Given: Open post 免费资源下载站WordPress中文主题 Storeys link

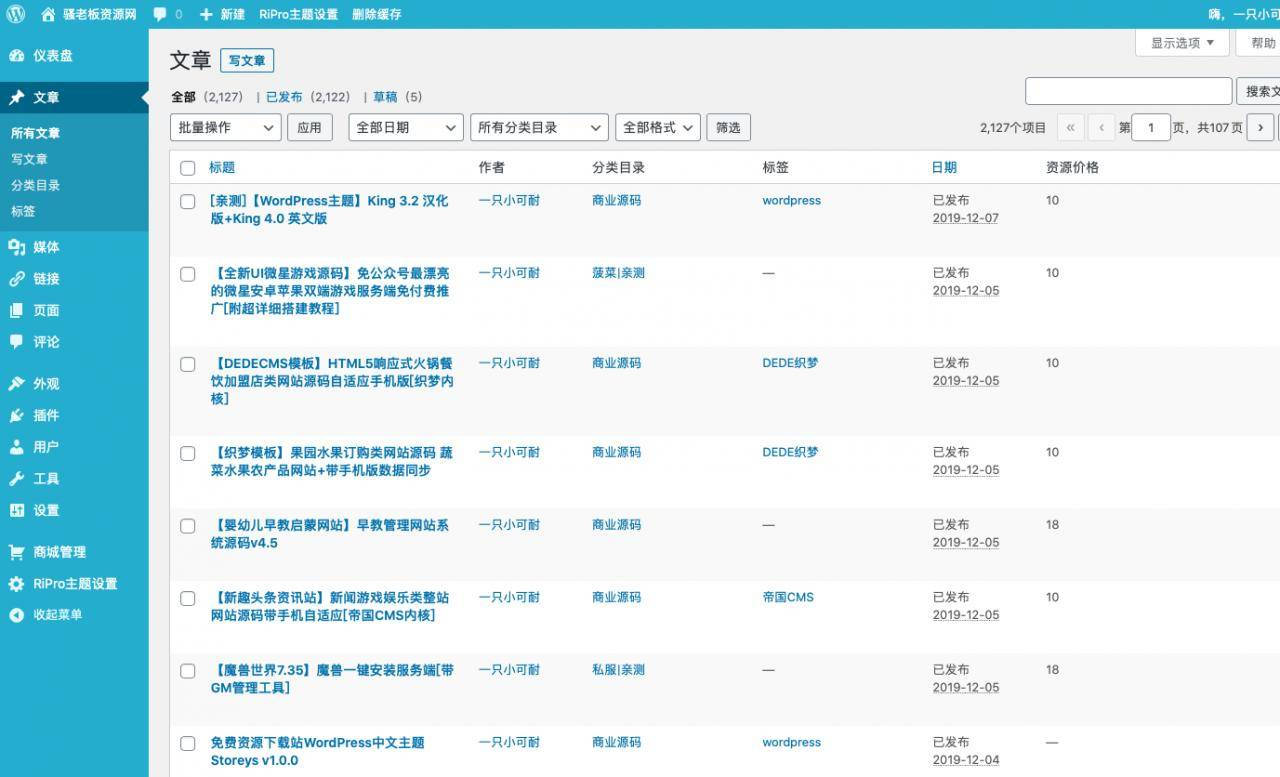Looking at the screenshot, I should [x=317, y=752].
